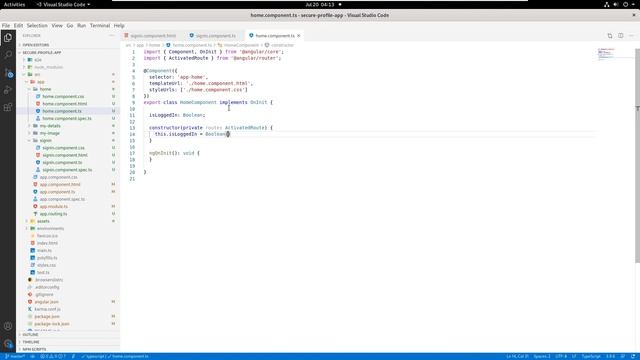Change the TypeScript language mode
The height and width of the screenshot is (360, 640).
591,356
